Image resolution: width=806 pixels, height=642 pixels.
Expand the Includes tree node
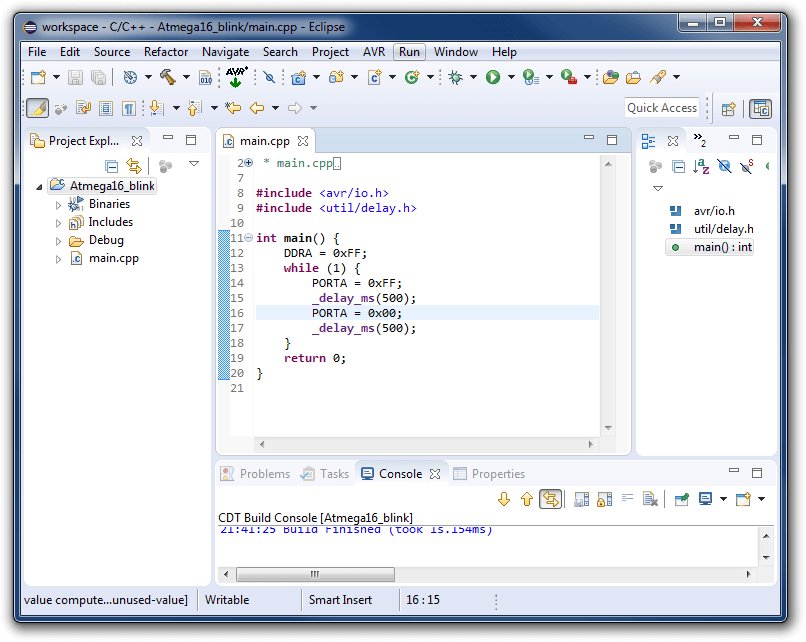click(58, 223)
